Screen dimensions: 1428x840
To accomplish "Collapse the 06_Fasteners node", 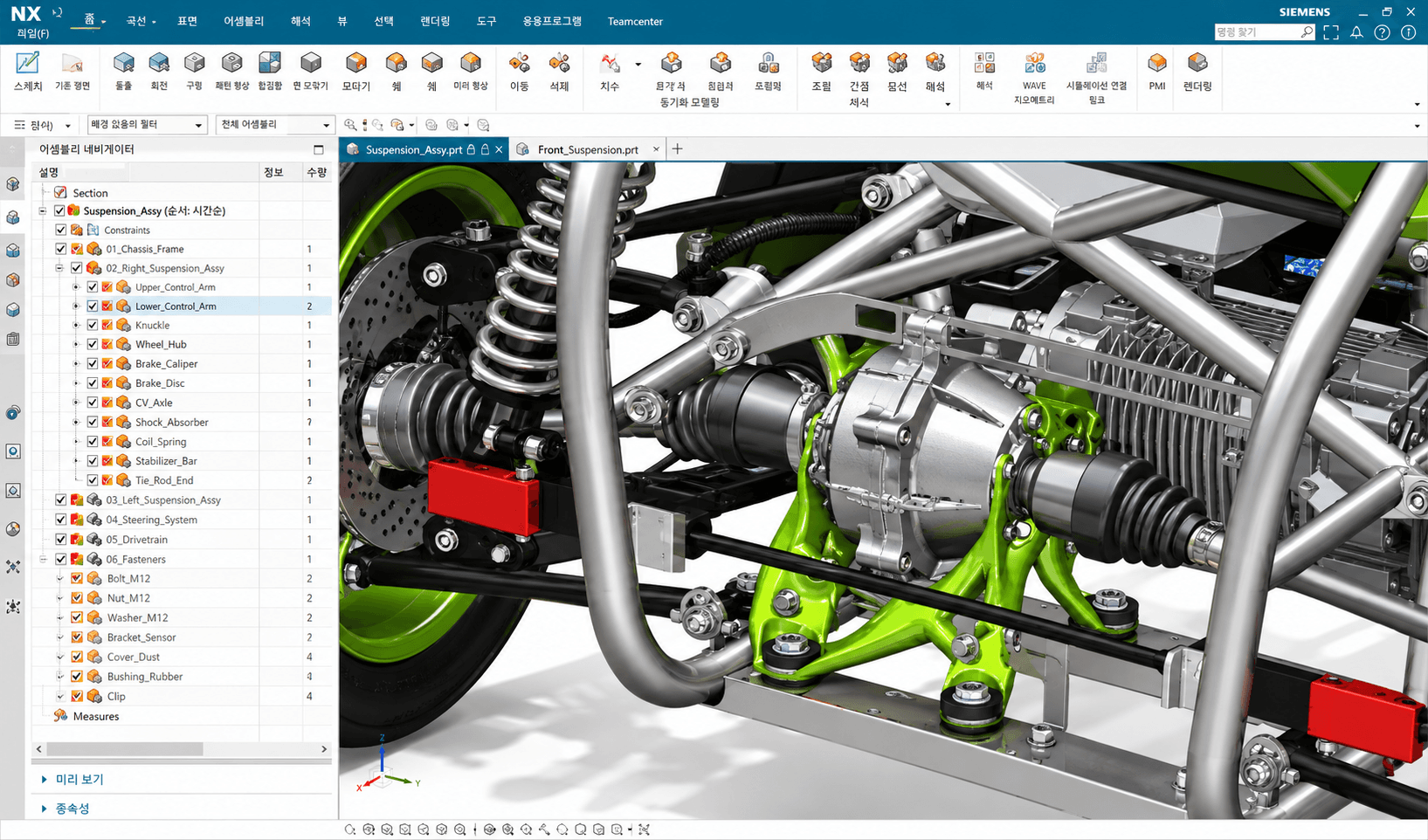I will point(43,559).
